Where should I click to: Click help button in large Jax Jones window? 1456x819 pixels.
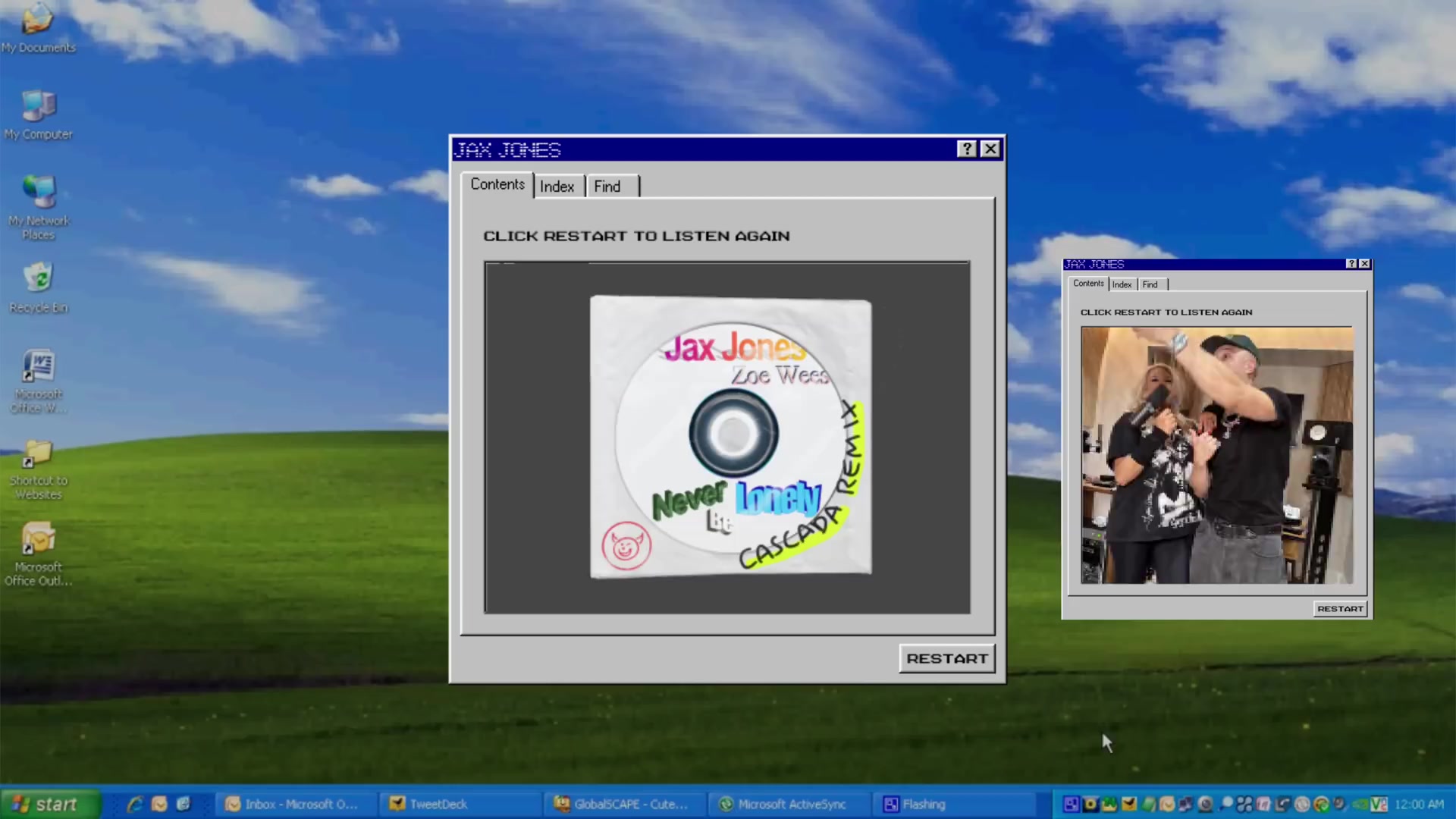click(966, 149)
